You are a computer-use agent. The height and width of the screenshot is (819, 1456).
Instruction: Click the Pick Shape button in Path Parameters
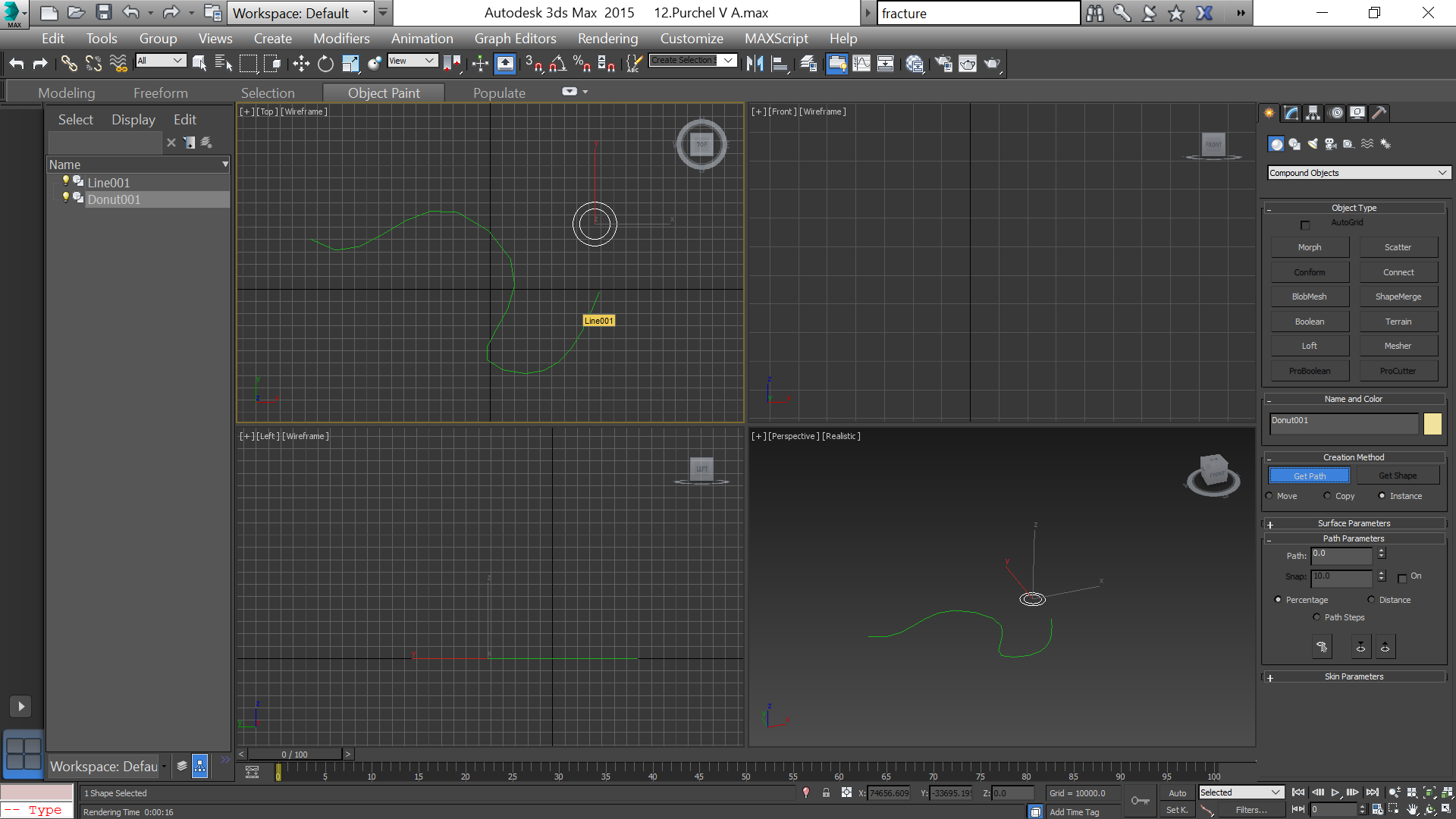[1322, 647]
